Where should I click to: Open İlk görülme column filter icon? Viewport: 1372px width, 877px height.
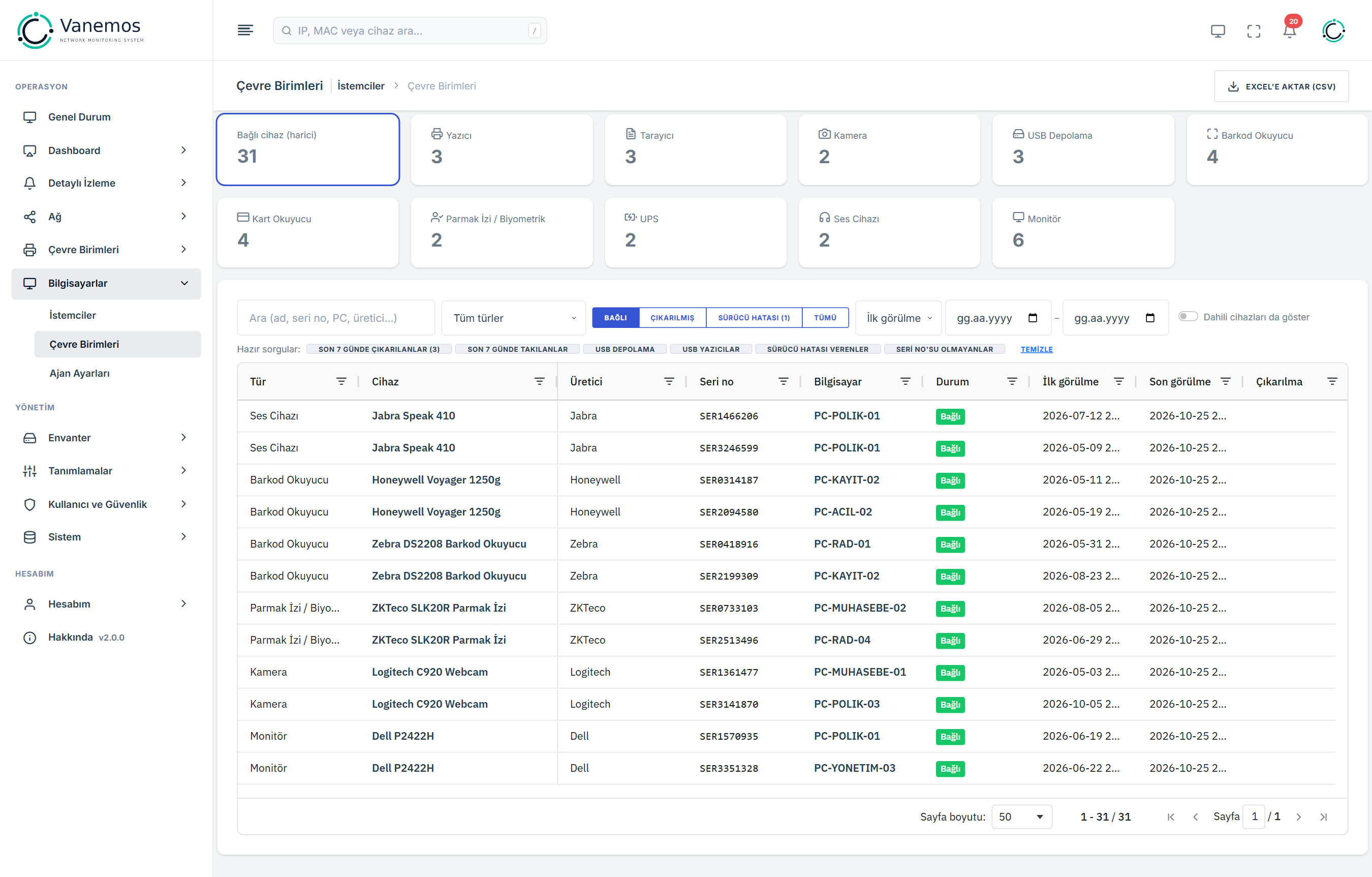[1118, 381]
